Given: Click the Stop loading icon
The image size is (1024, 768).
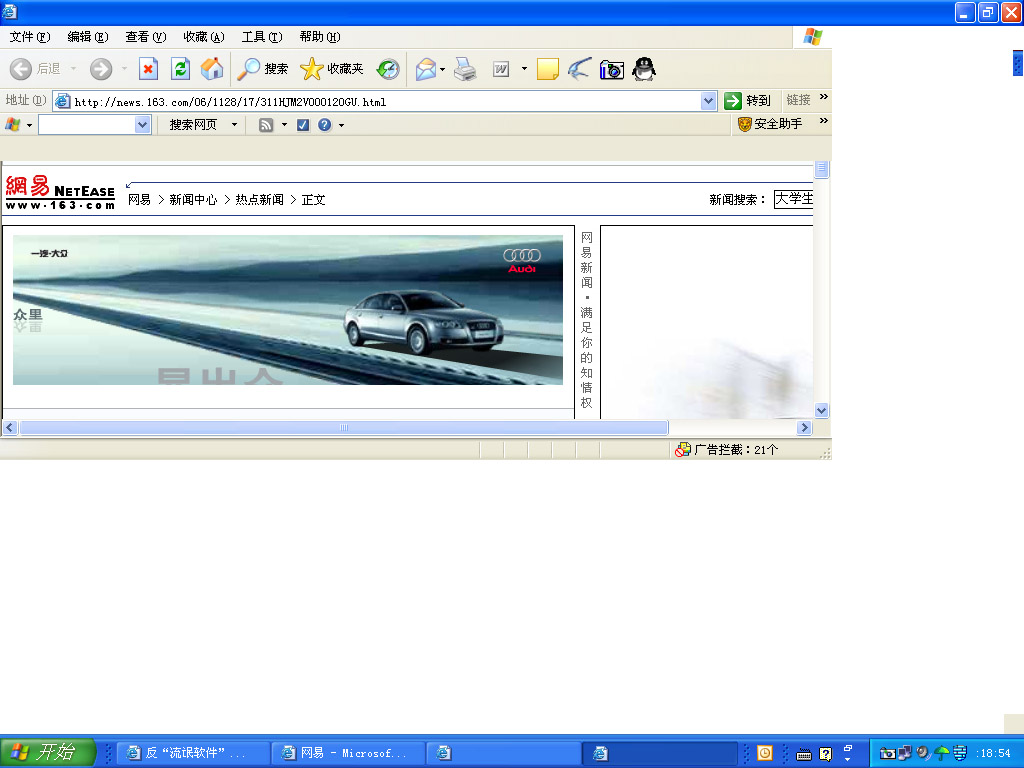Looking at the screenshot, I should click(148, 69).
